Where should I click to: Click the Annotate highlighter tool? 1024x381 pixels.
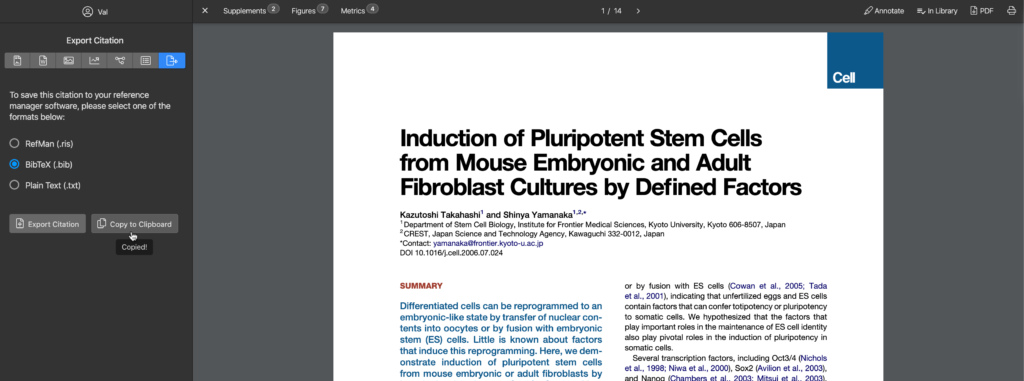coord(884,11)
